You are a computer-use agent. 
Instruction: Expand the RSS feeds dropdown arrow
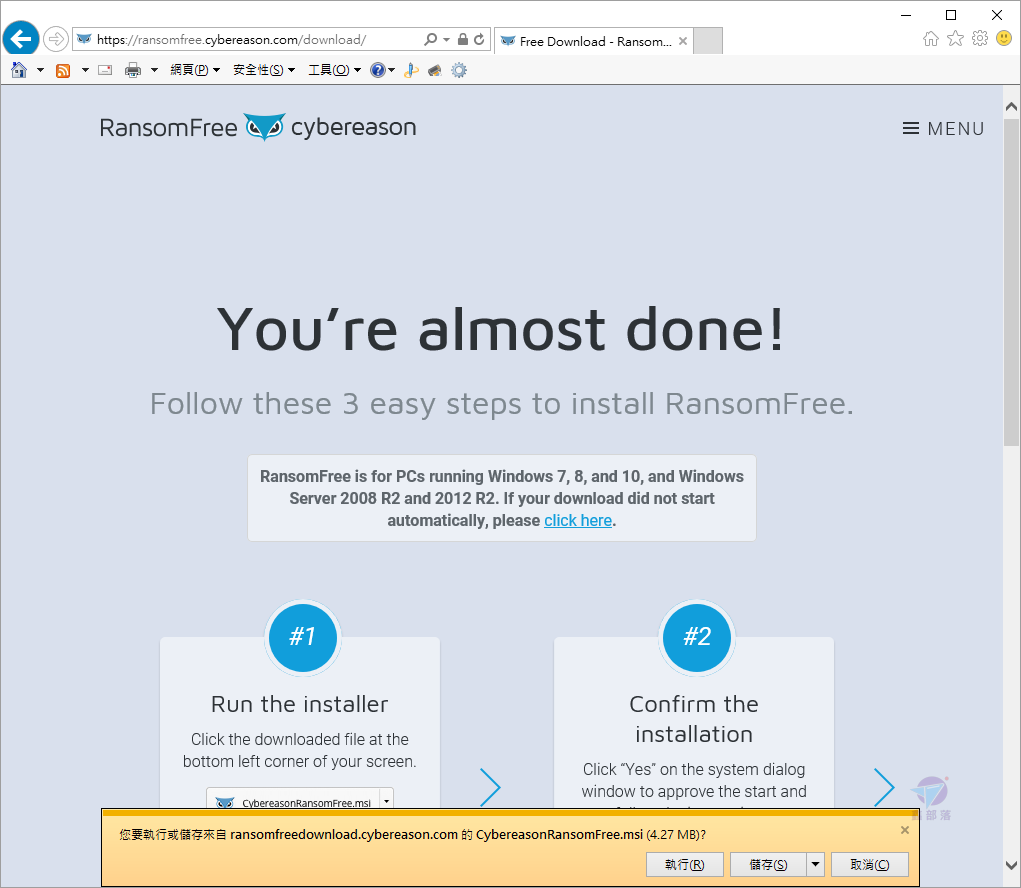point(85,70)
